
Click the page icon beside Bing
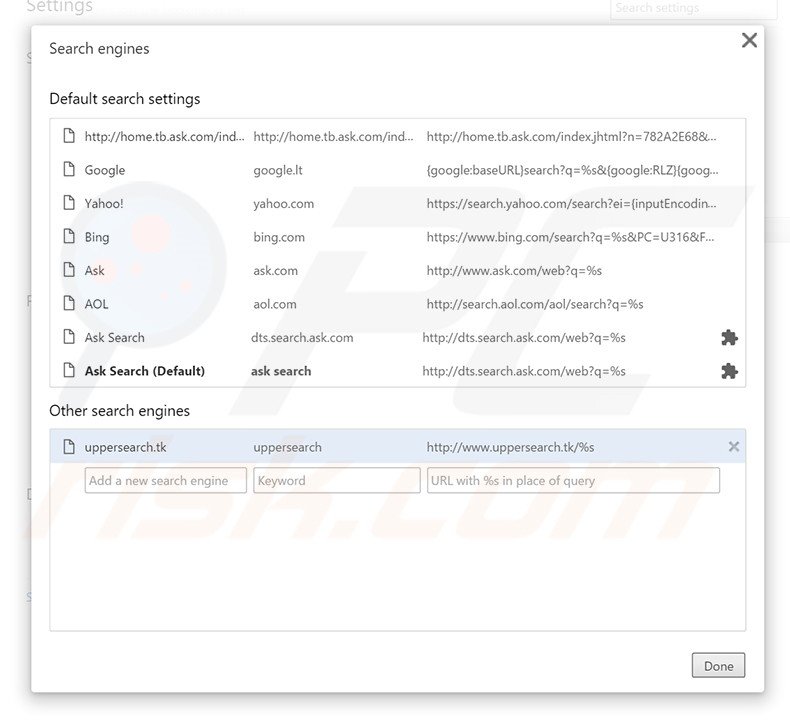(x=69, y=236)
